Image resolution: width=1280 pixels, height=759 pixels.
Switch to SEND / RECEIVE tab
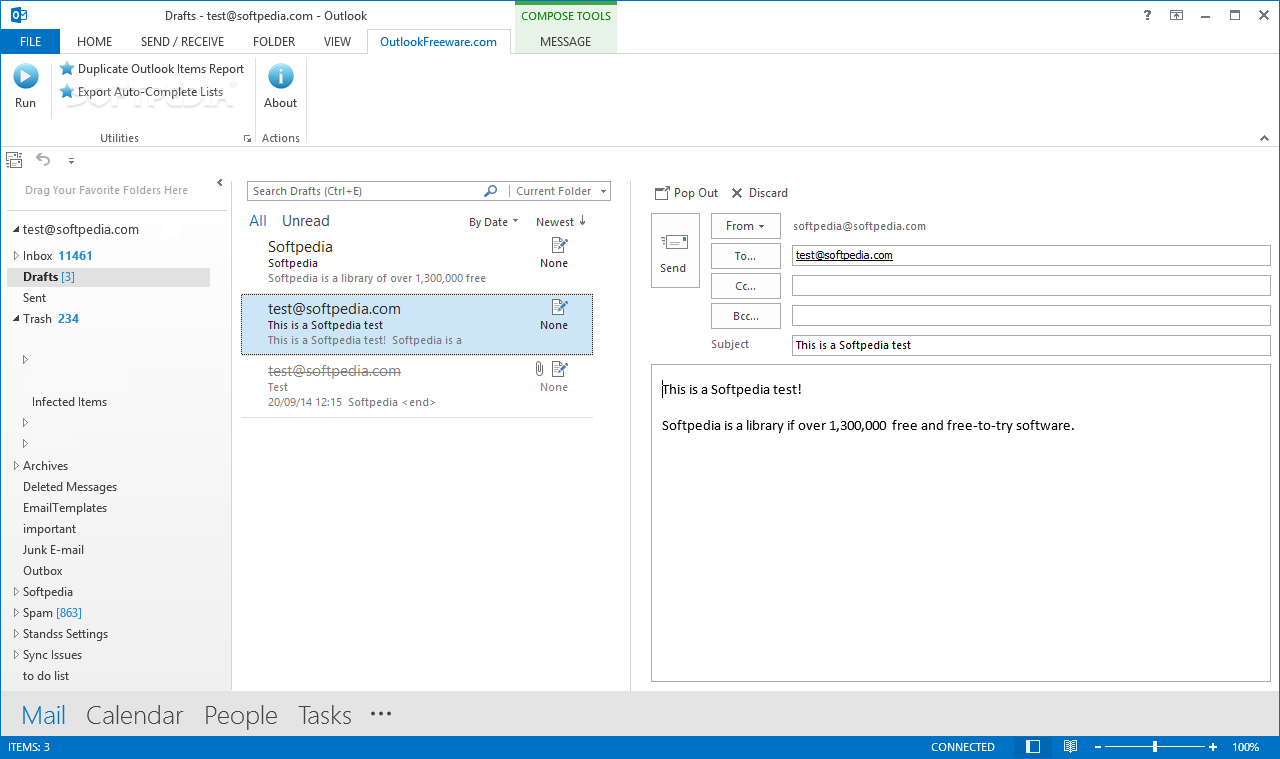(182, 42)
